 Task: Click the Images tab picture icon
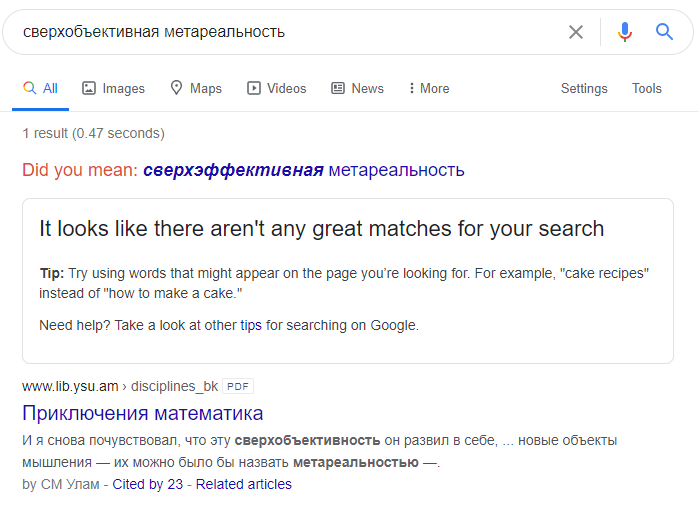point(89,88)
